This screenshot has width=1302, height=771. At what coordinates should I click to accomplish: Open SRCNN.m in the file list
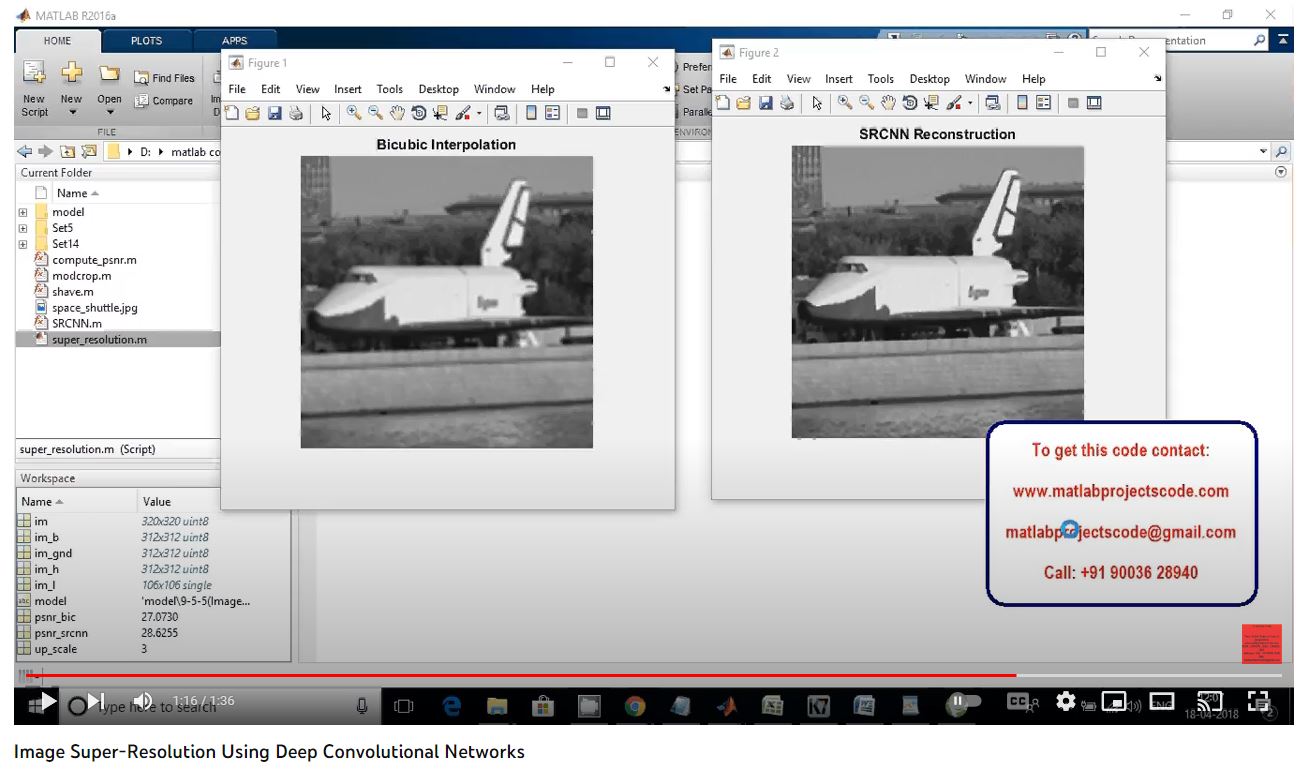(x=76, y=323)
